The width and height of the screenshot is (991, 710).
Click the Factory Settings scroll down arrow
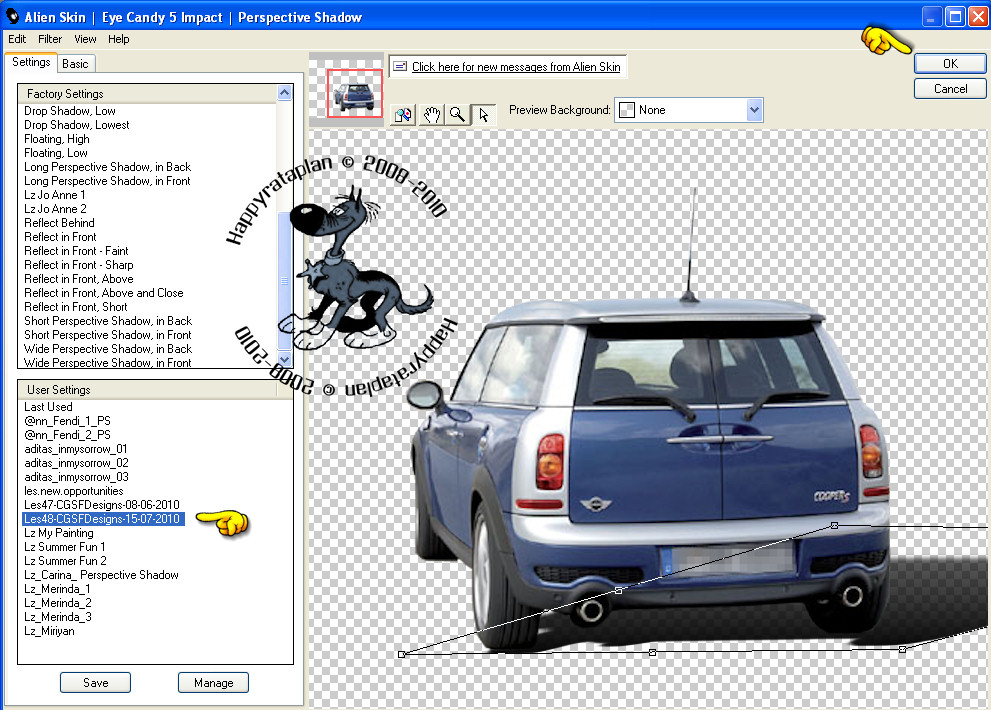284,360
